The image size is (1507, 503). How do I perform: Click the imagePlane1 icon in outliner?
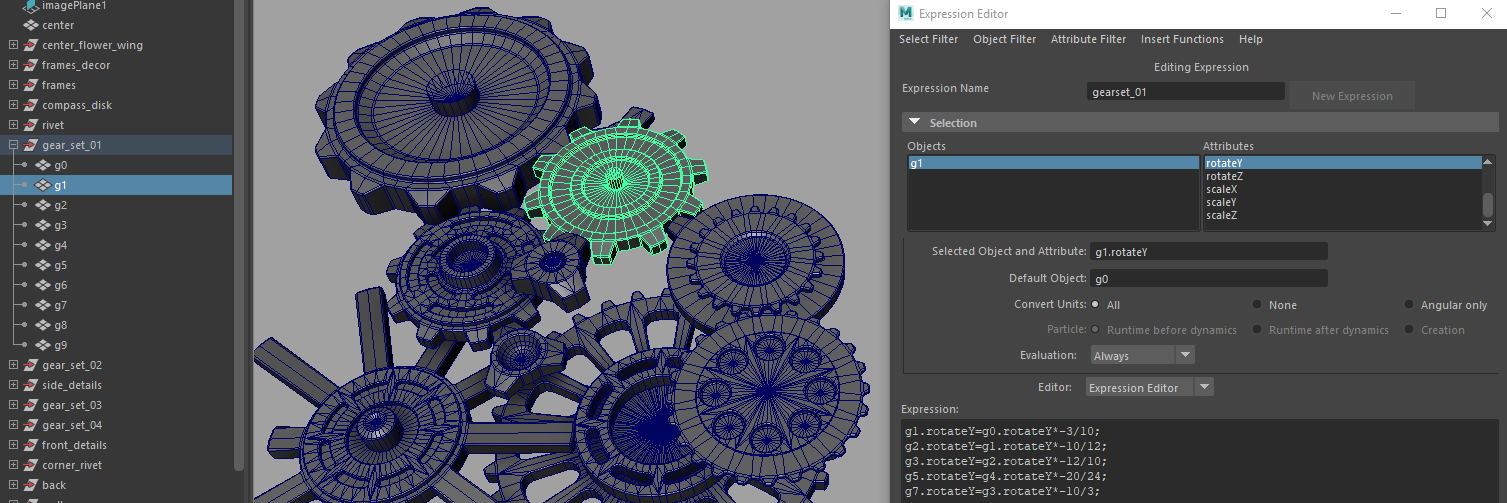[x=30, y=6]
